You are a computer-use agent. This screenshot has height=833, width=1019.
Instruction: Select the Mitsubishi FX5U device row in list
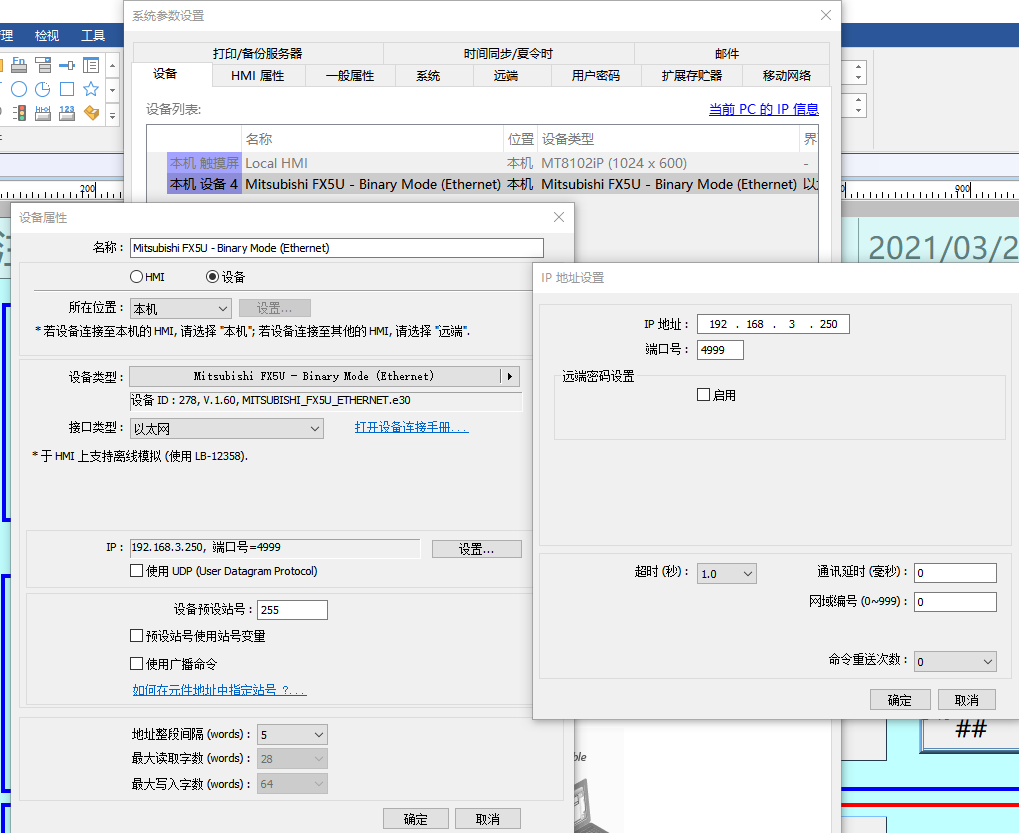pos(372,184)
